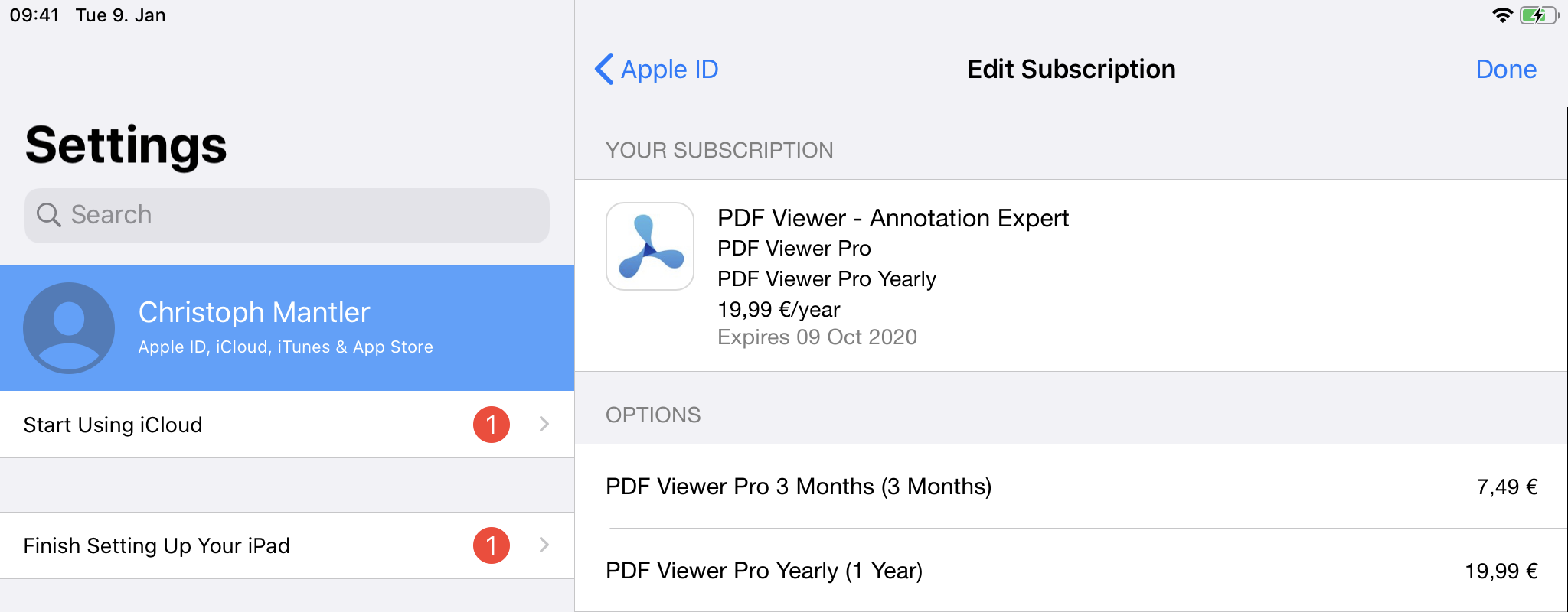Tap the battery charging icon
Image resolution: width=1568 pixels, height=612 pixels.
click(x=1537, y=15)
